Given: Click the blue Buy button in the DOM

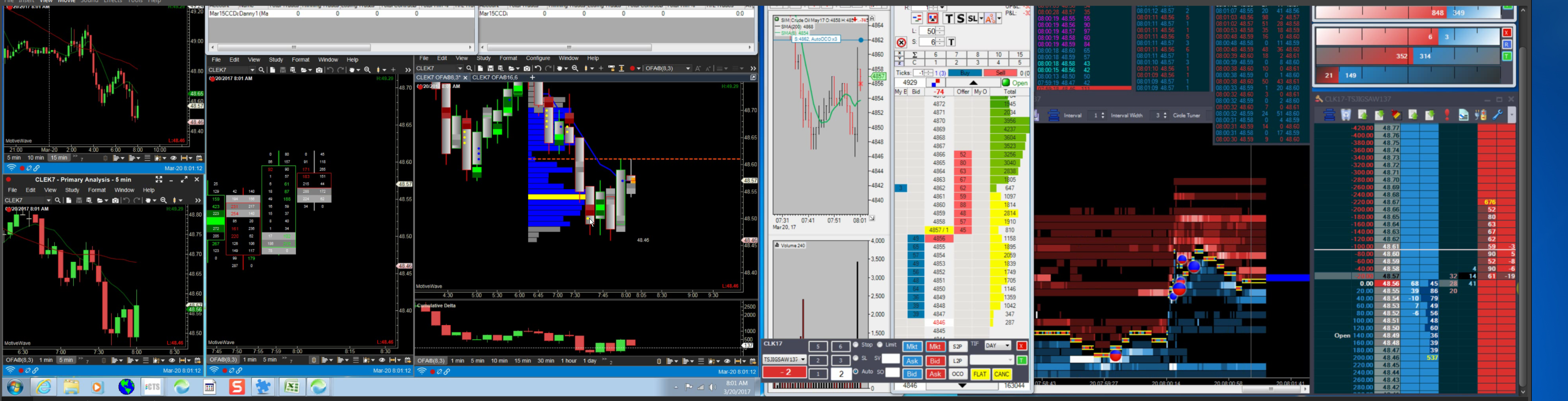Looking at the screenshot, I should point(965,73).
